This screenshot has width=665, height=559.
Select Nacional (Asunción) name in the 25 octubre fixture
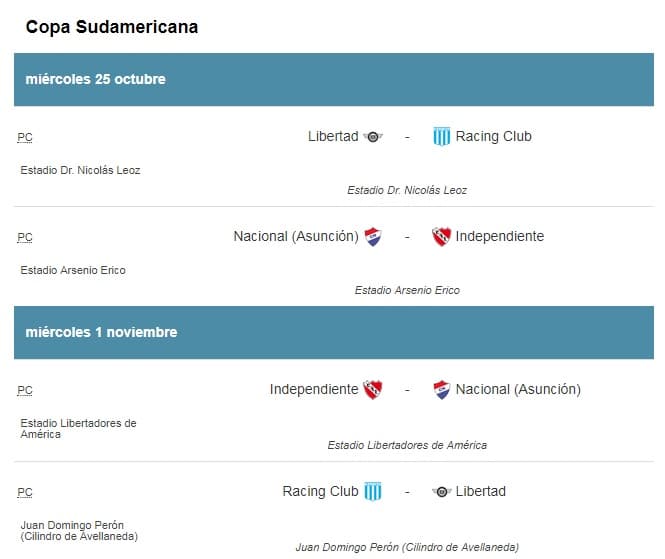(x=295, y=237)
